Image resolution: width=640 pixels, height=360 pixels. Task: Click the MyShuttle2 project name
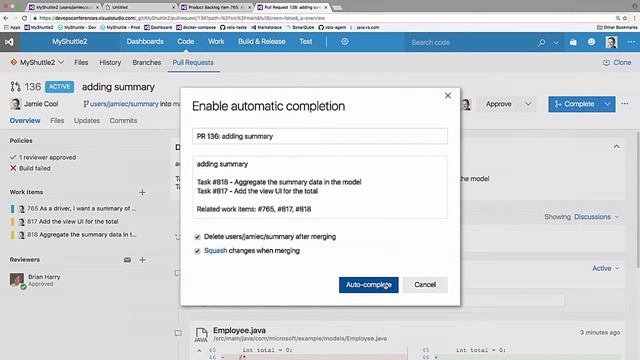(70, 42)
